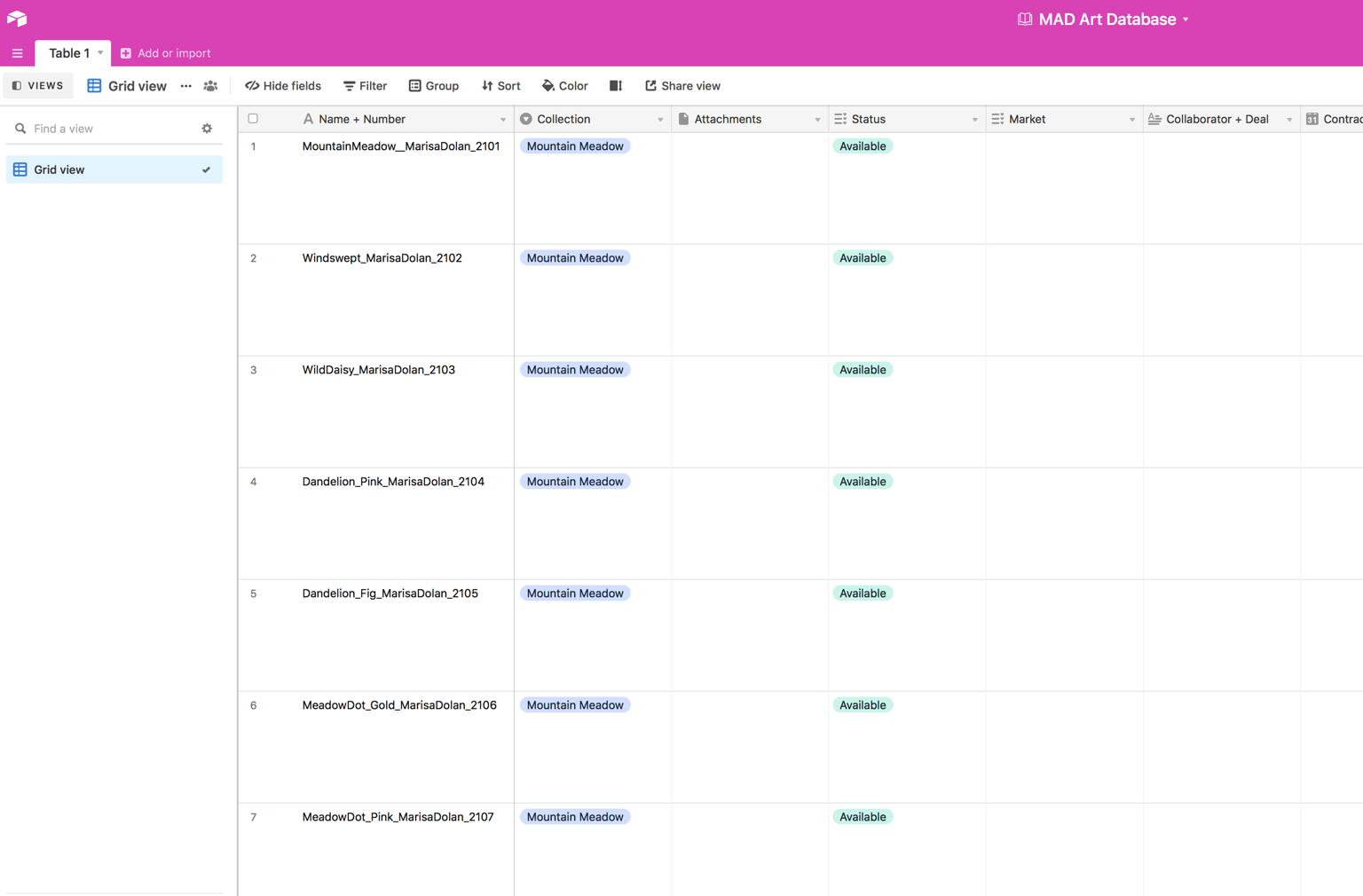Open the Attachments column dropdown
This screenshot has width=1363, height=896.
(x=817, y=120)
